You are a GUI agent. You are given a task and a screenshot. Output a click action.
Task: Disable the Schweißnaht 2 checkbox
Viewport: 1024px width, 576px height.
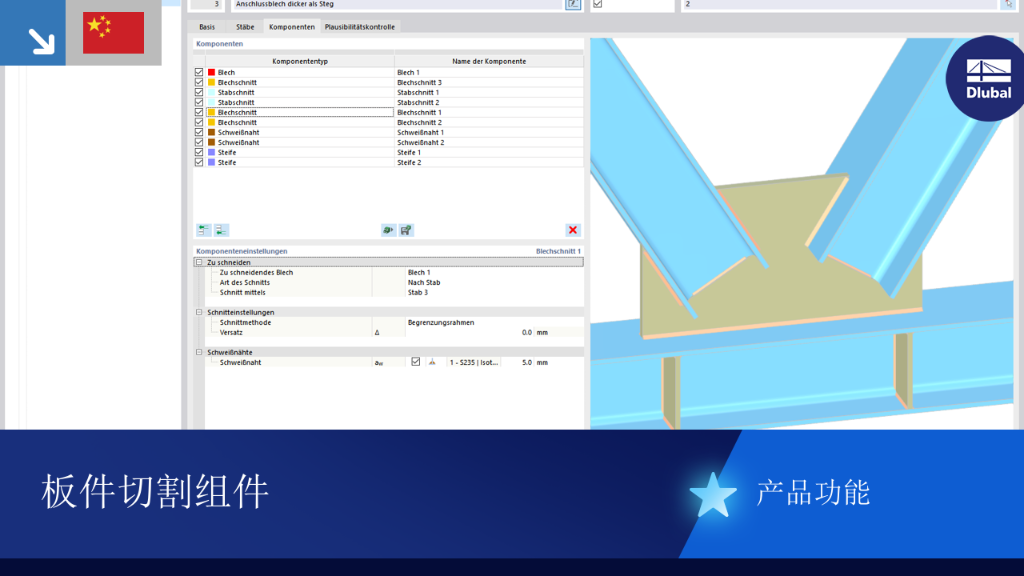point(199,142)
